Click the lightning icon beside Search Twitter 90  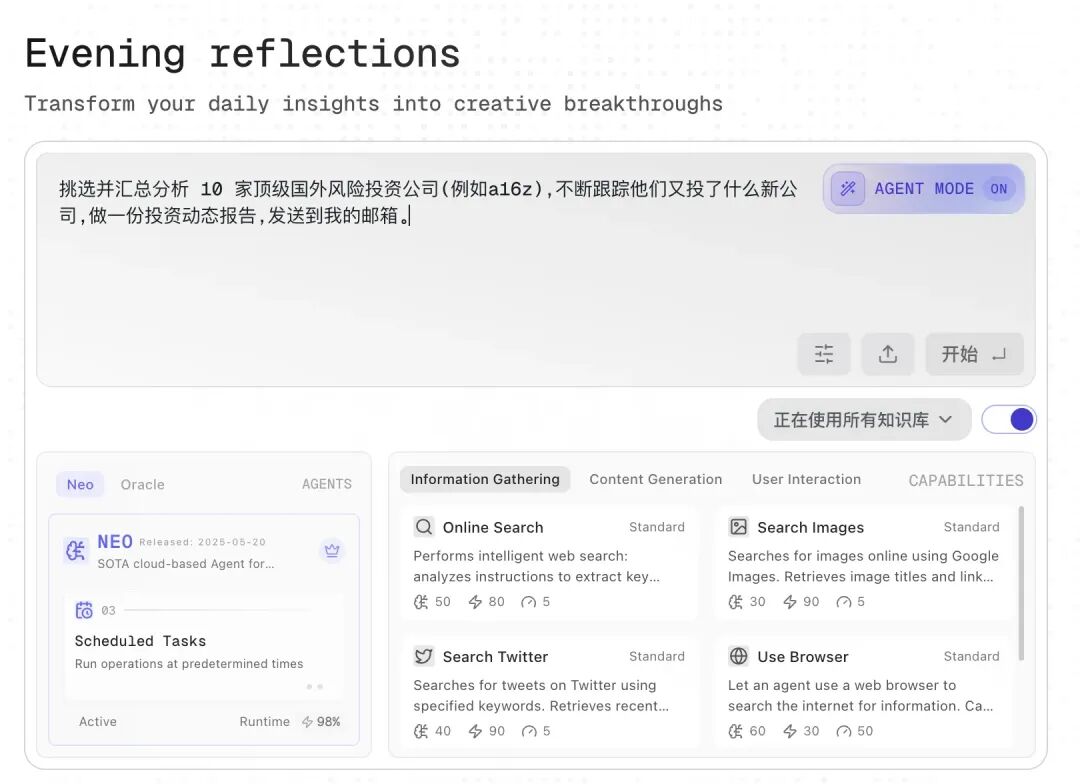[x=475, y=732]
